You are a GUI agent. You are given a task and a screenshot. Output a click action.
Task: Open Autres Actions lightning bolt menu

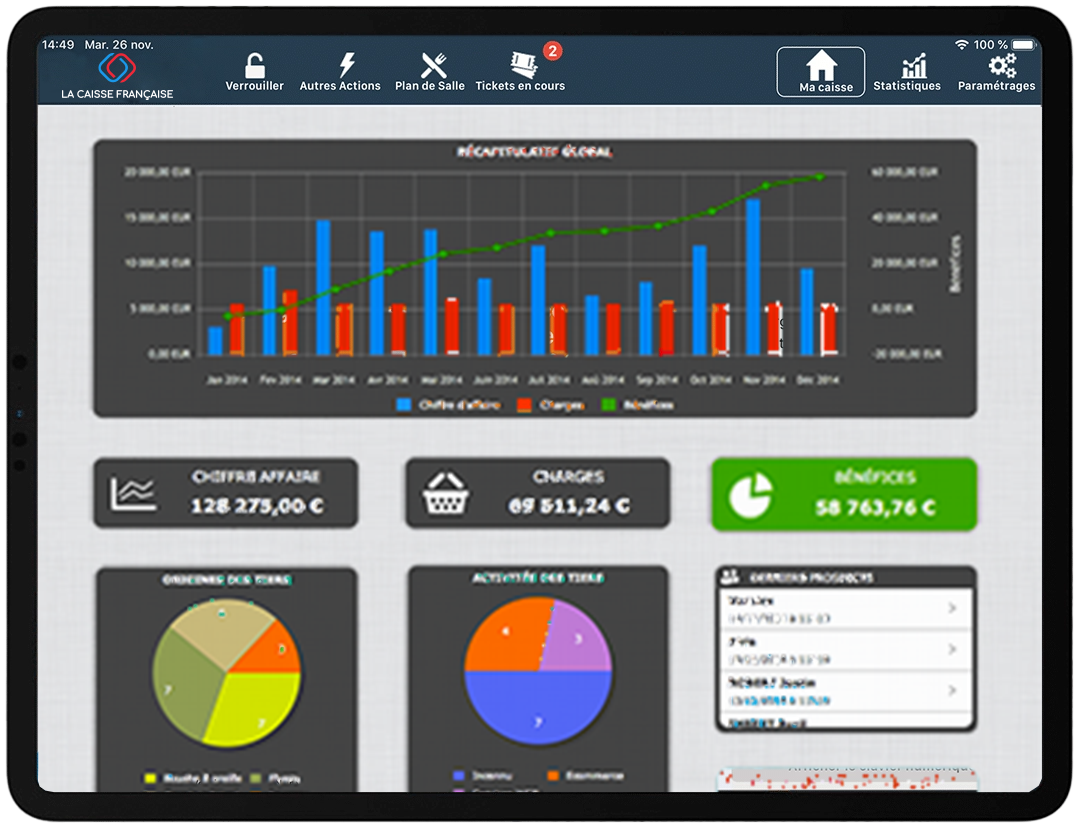click(346, 67)
